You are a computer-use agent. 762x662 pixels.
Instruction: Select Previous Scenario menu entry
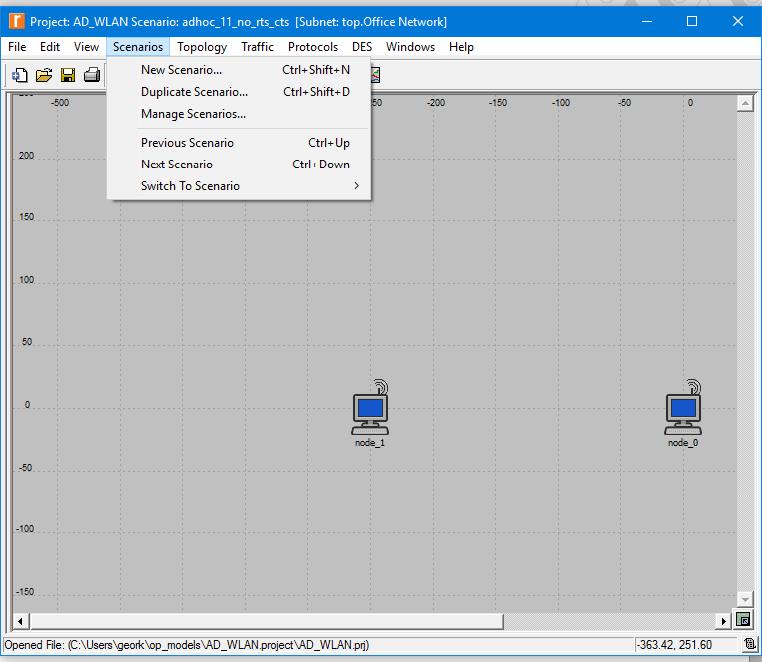239,143
